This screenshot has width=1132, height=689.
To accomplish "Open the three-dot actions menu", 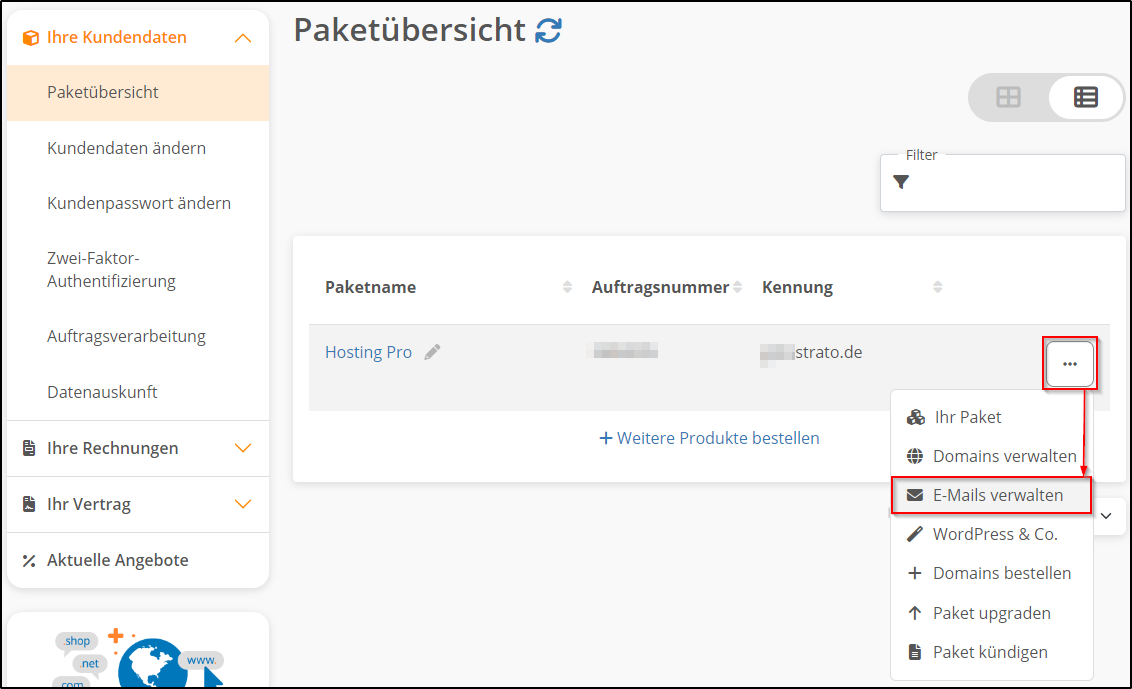I will [1069, 363].
